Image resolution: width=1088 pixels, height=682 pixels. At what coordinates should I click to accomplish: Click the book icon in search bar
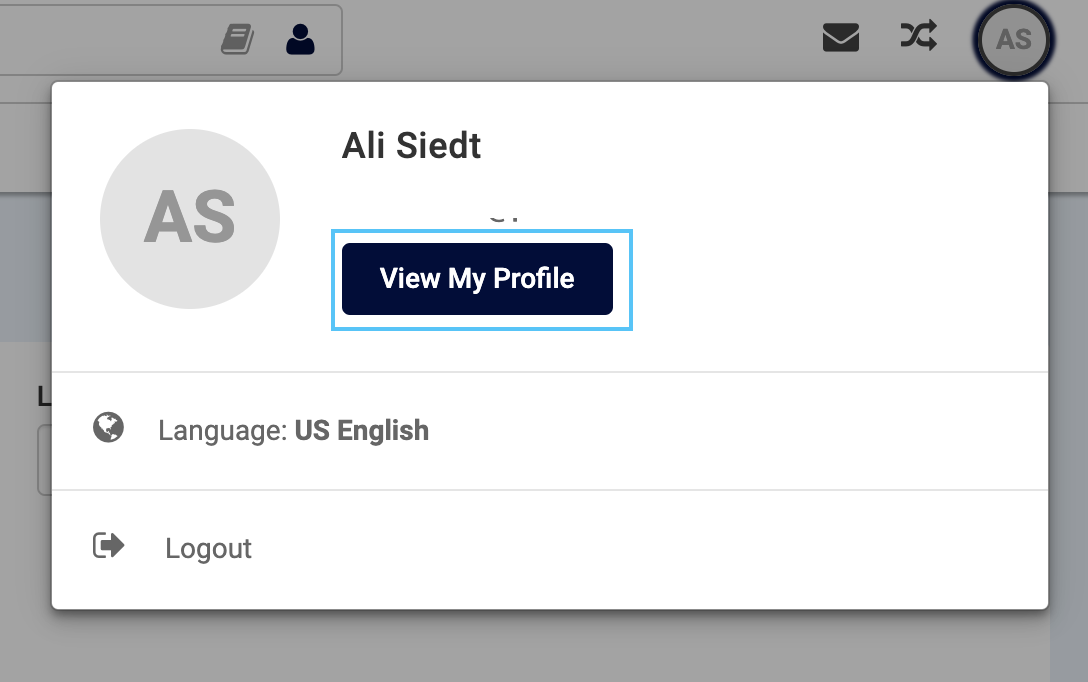237,39
